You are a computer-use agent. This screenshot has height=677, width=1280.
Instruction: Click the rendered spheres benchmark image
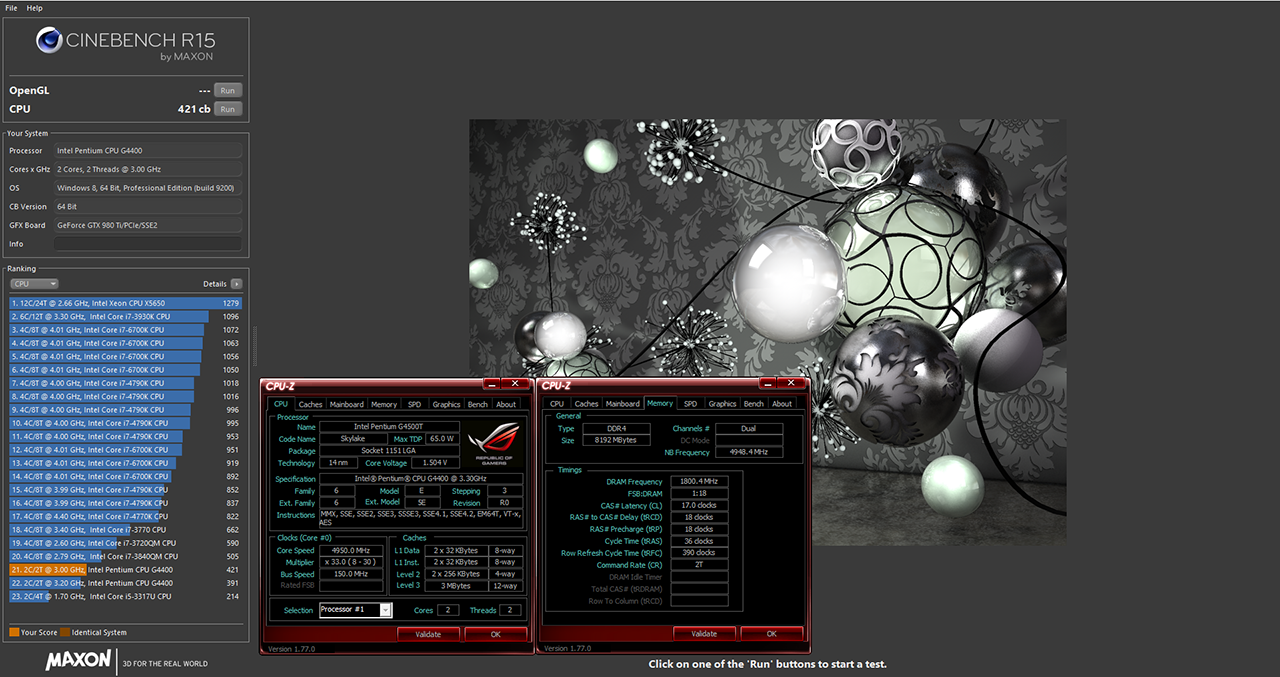767,332
